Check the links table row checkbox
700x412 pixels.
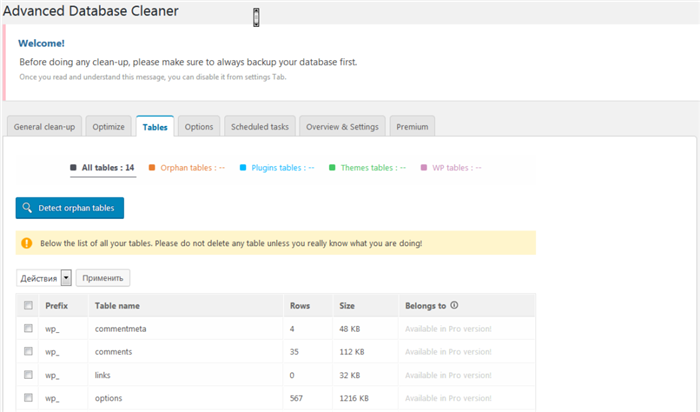pos(28,375)
